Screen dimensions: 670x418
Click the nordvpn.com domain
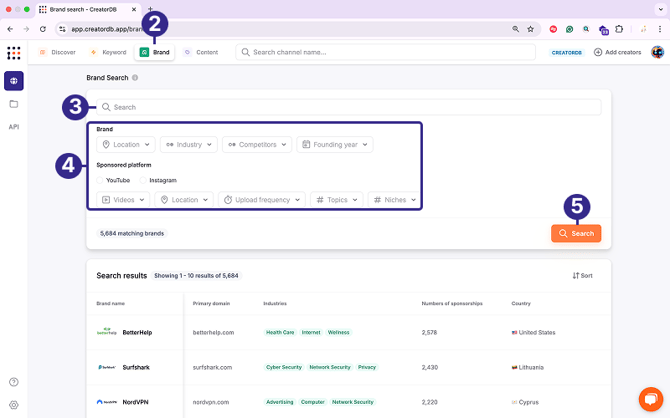coord(211,402)
